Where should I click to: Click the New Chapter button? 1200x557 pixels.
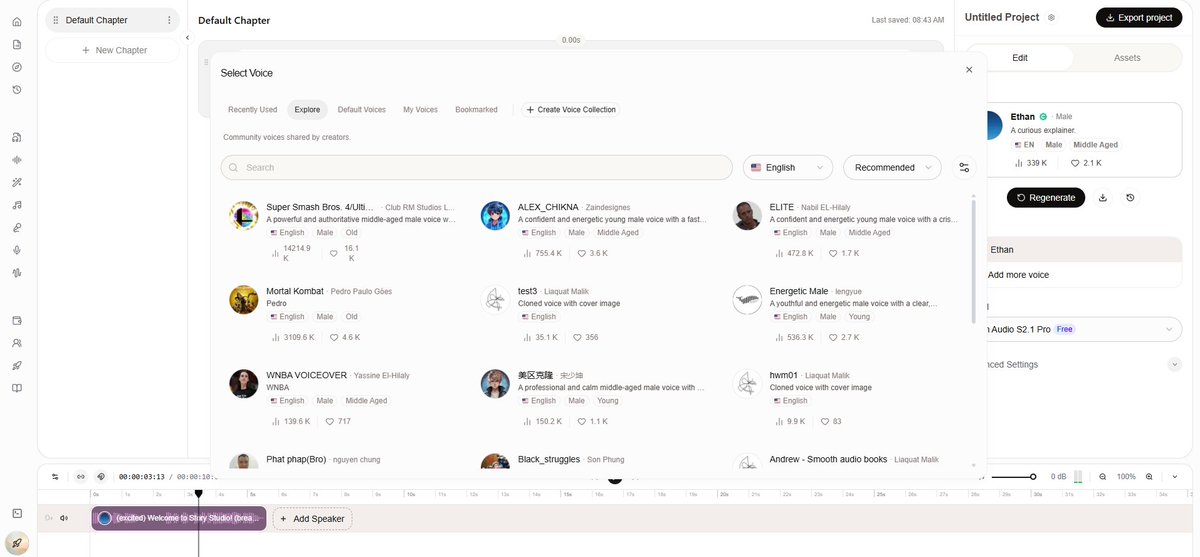coord(113,50)
